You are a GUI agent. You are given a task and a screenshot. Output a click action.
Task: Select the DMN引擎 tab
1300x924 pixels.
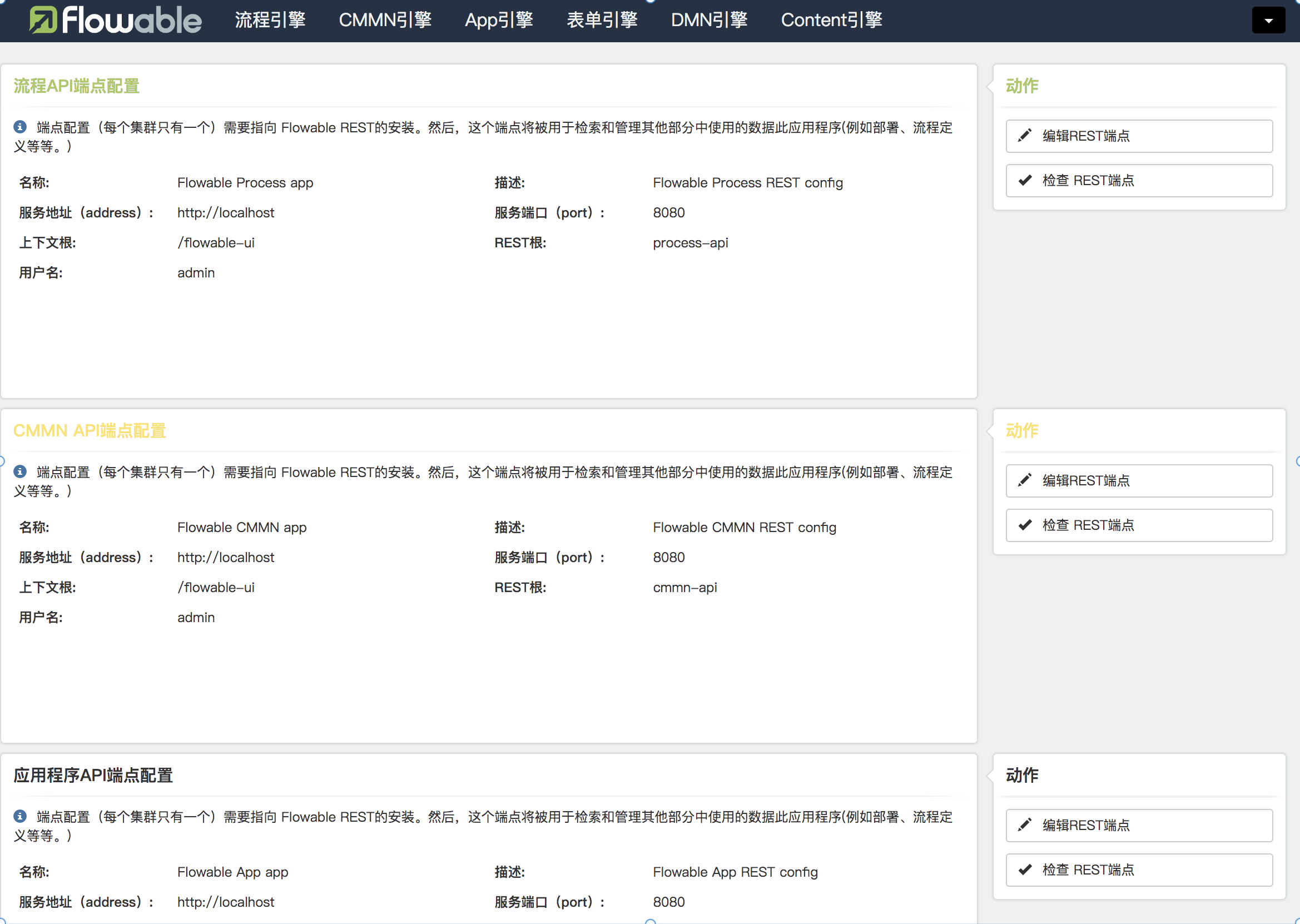coord(709,21)
